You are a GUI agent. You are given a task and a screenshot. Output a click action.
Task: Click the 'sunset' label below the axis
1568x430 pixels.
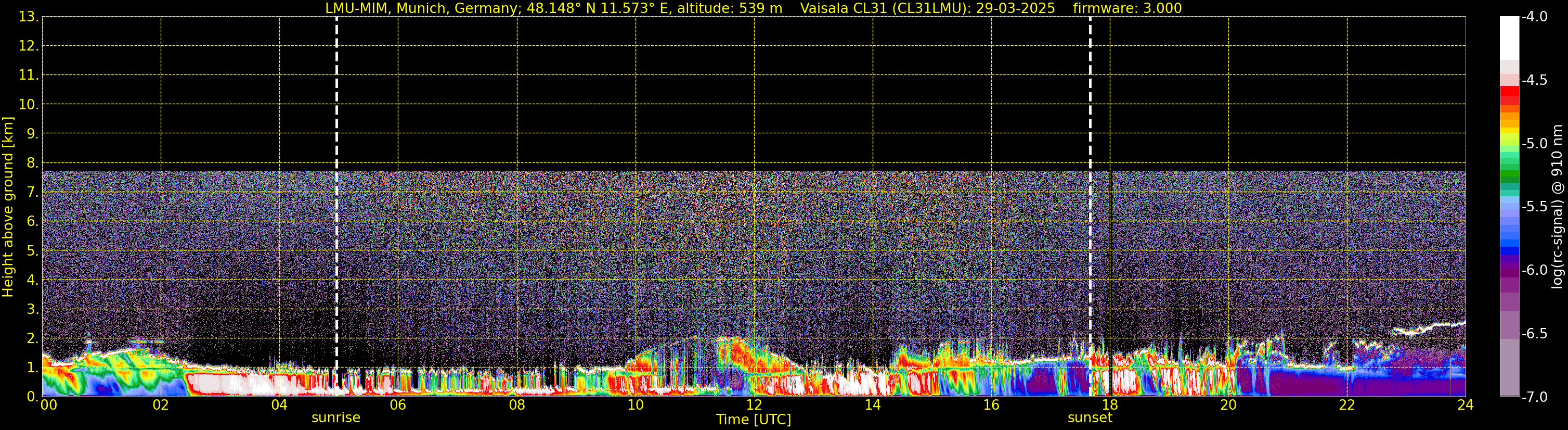(x=1090, y=418)
